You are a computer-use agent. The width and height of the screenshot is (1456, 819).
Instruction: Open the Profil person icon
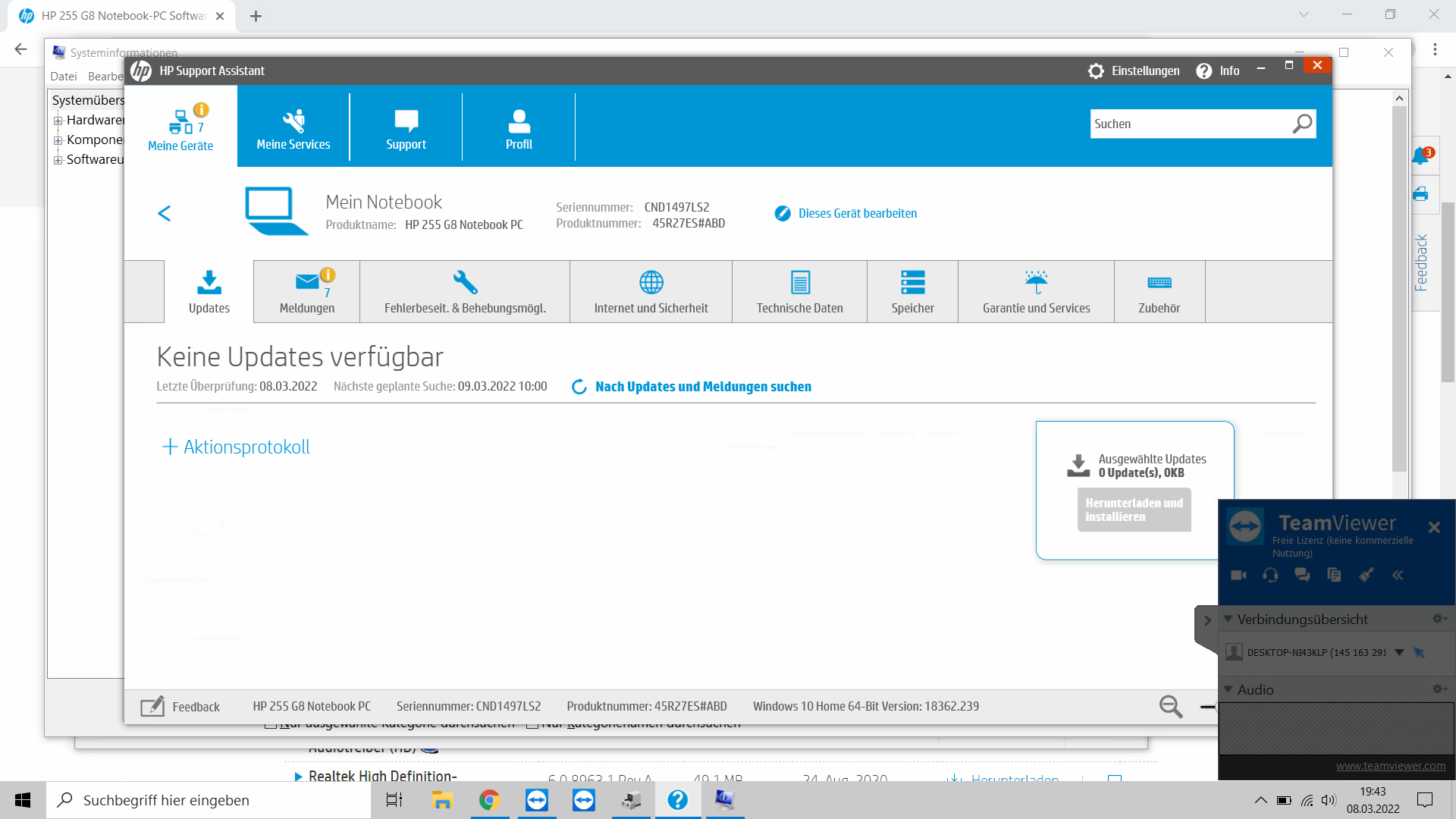519,121
